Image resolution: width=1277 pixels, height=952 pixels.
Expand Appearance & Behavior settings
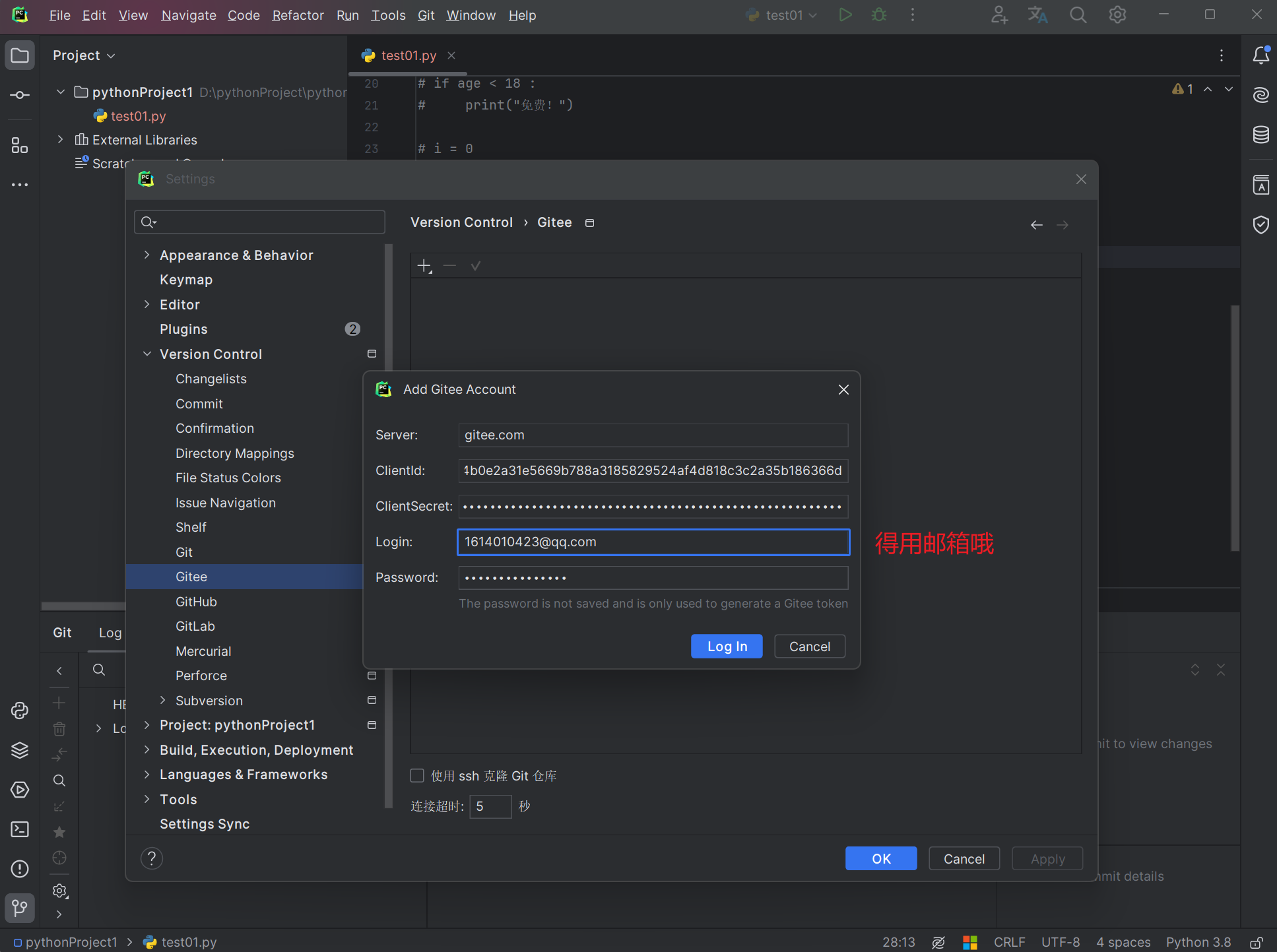(x=147, y=255)
